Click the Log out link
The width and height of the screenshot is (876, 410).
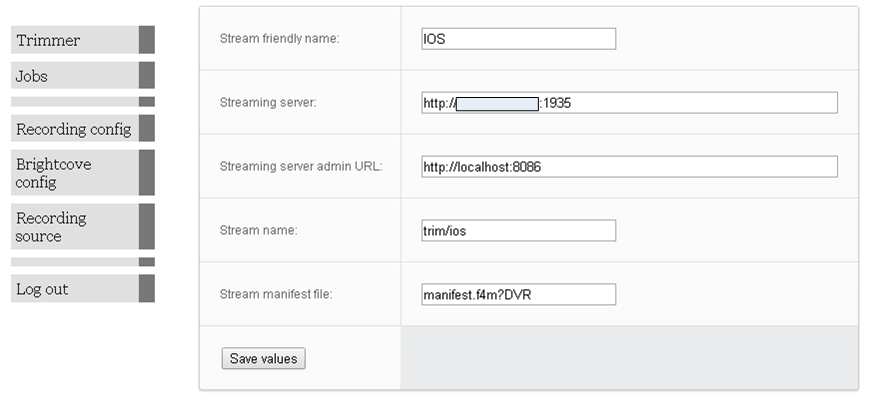tap(42, 289)
